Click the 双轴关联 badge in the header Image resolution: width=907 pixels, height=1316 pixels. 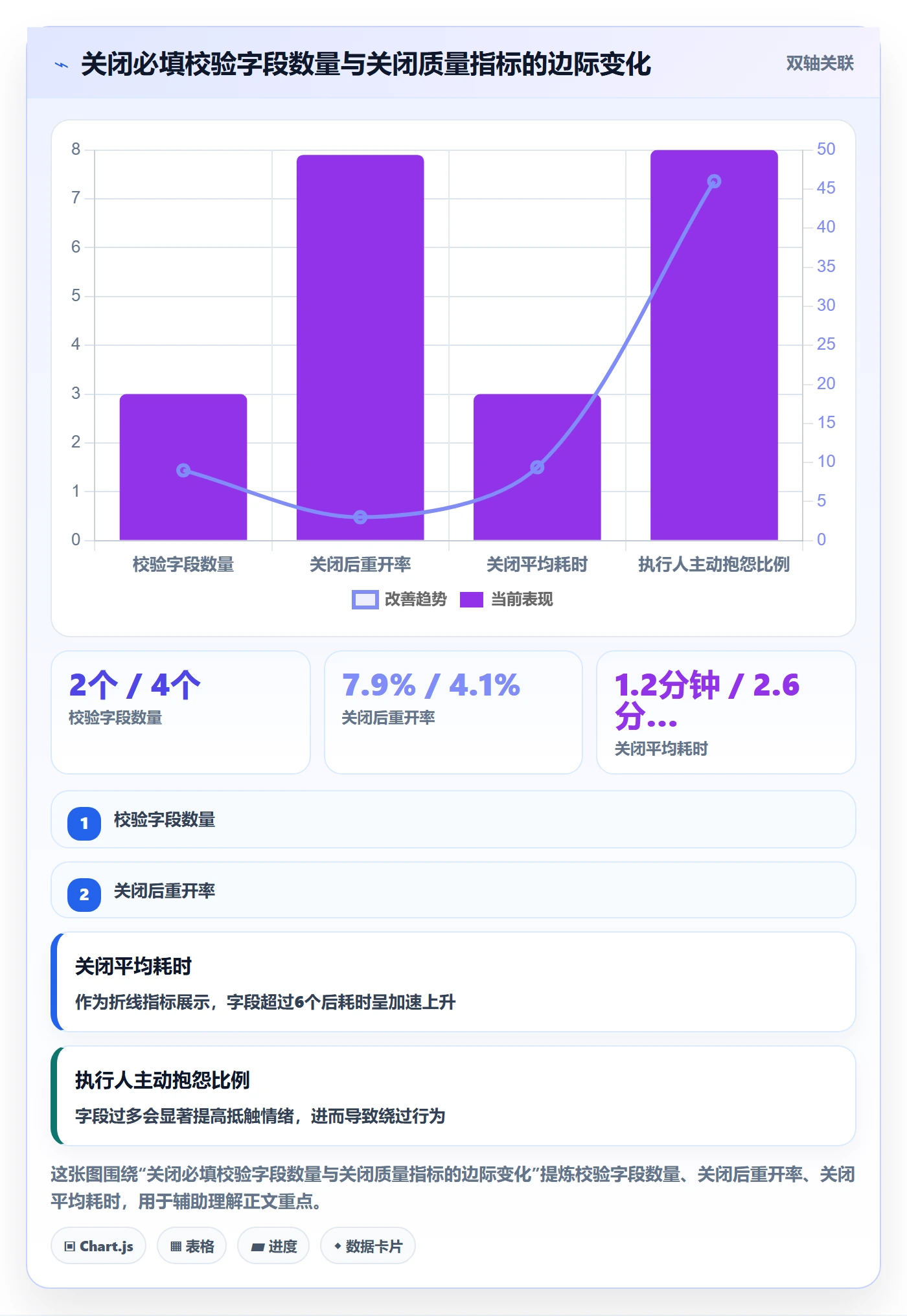tap(820, 63)
